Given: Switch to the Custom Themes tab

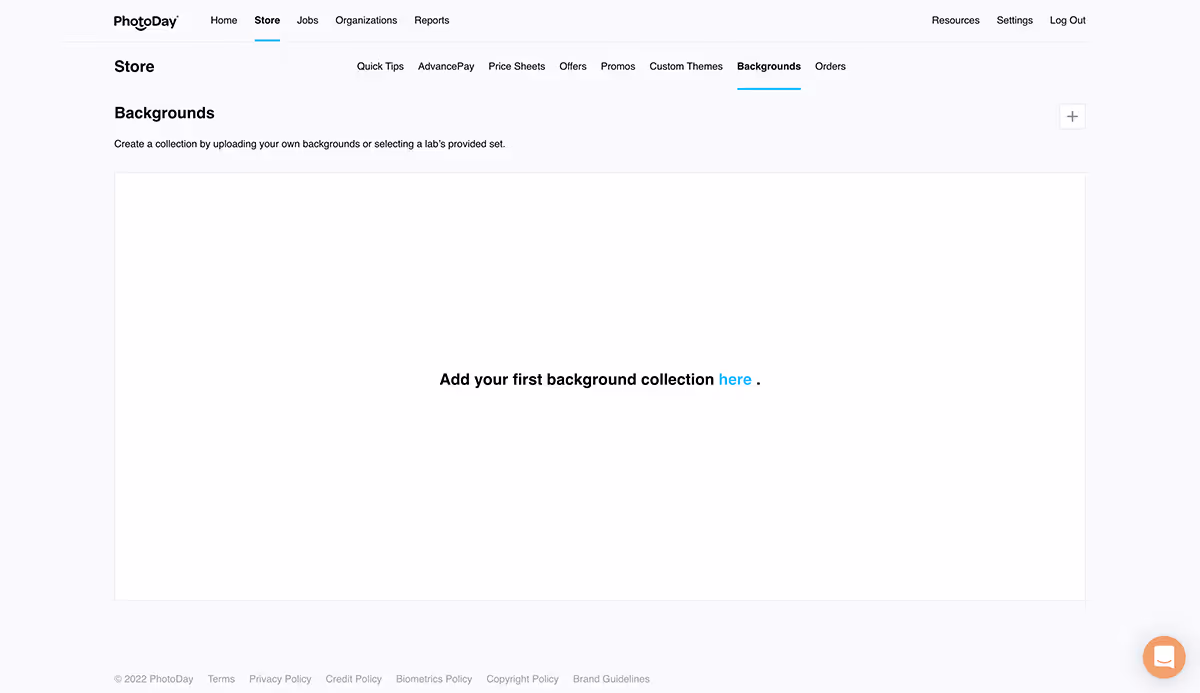Looking at the screenshot, I should pos(686,66).
